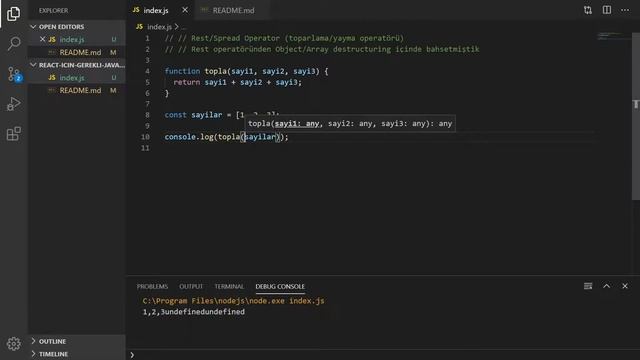Collapse the REACT-ICIN-GEREKLI-JAVA folder section
Image resolution: width=640 pixels, height=360 pixels.
pos(77,65)
